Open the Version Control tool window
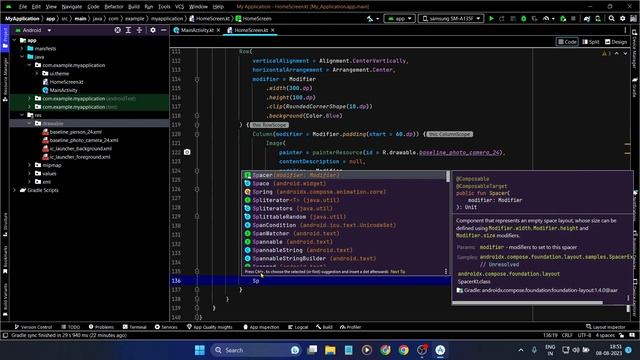Image resolution: width=640 pixels, height=360 pixels. pyautogui.click(x=33, y=327)
